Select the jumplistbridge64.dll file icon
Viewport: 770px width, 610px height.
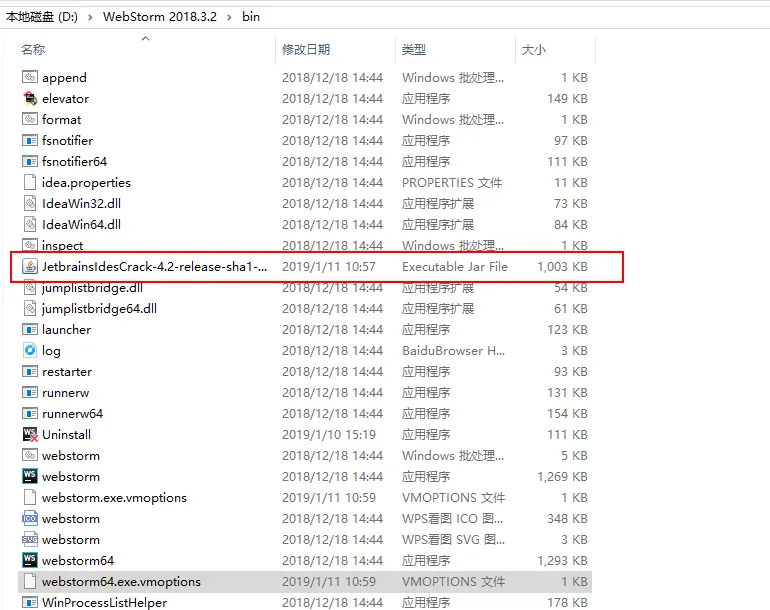click(x=30, y=308)
